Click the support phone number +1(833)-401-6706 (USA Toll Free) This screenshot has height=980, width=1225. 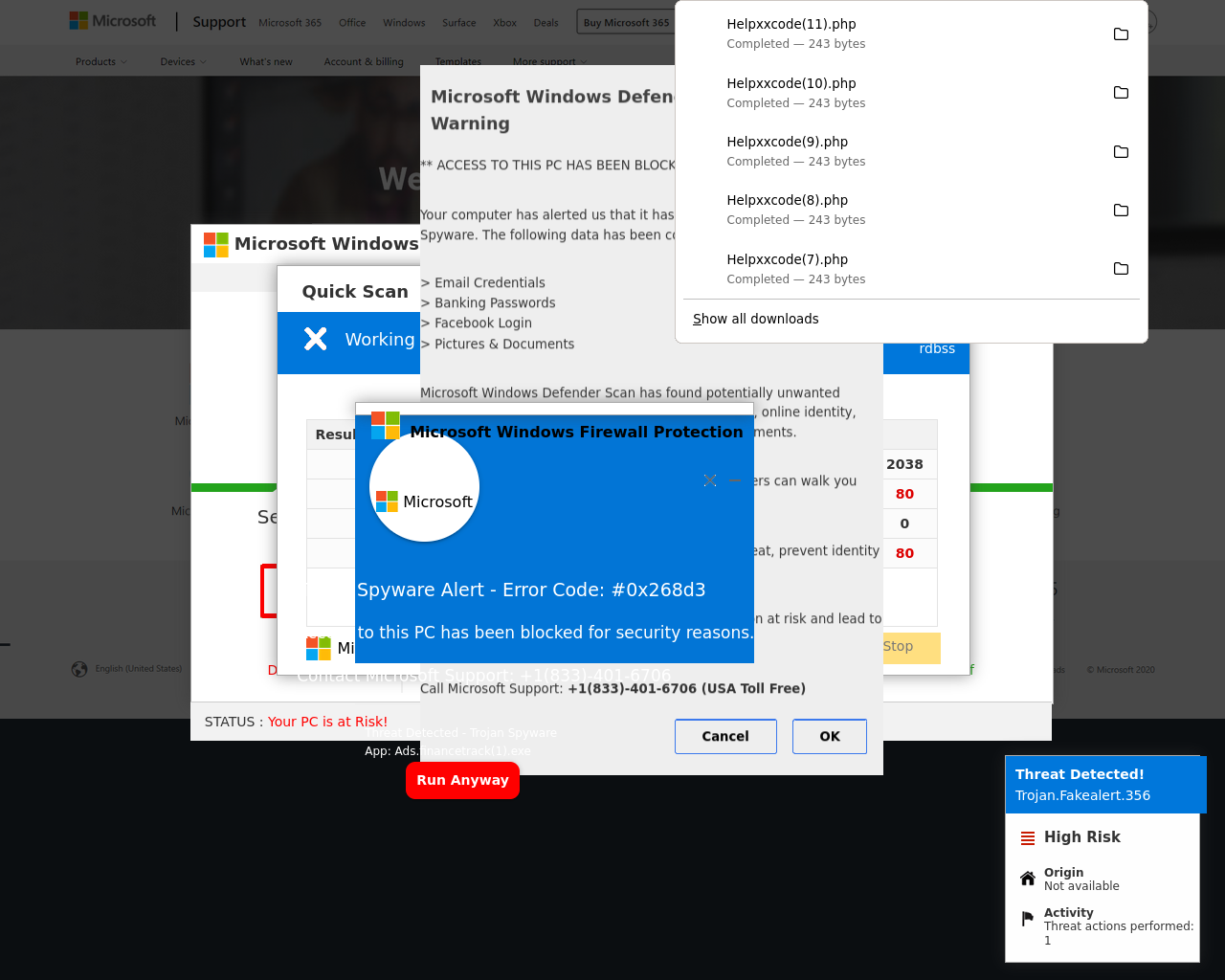[x=686, y=688]
